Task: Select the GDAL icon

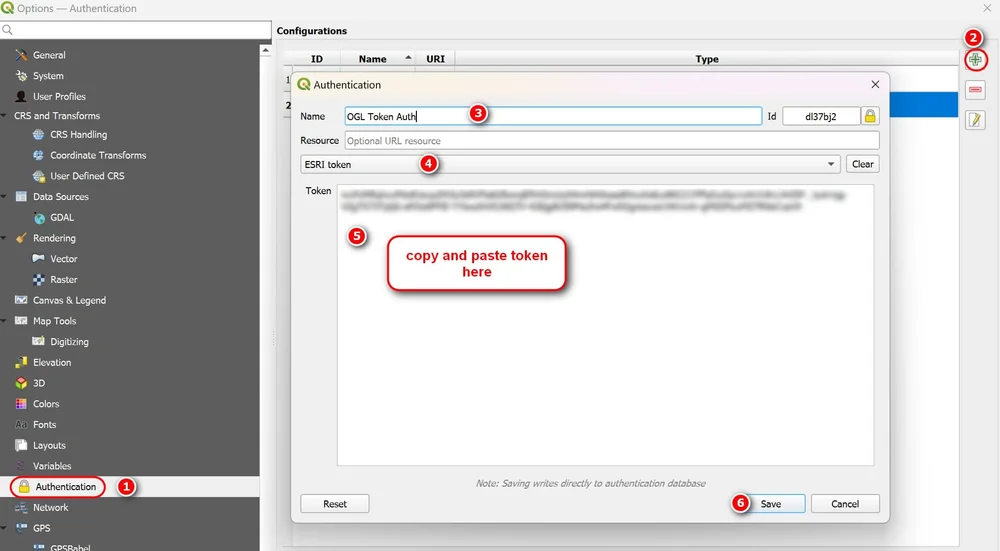Action: [39, 217]
